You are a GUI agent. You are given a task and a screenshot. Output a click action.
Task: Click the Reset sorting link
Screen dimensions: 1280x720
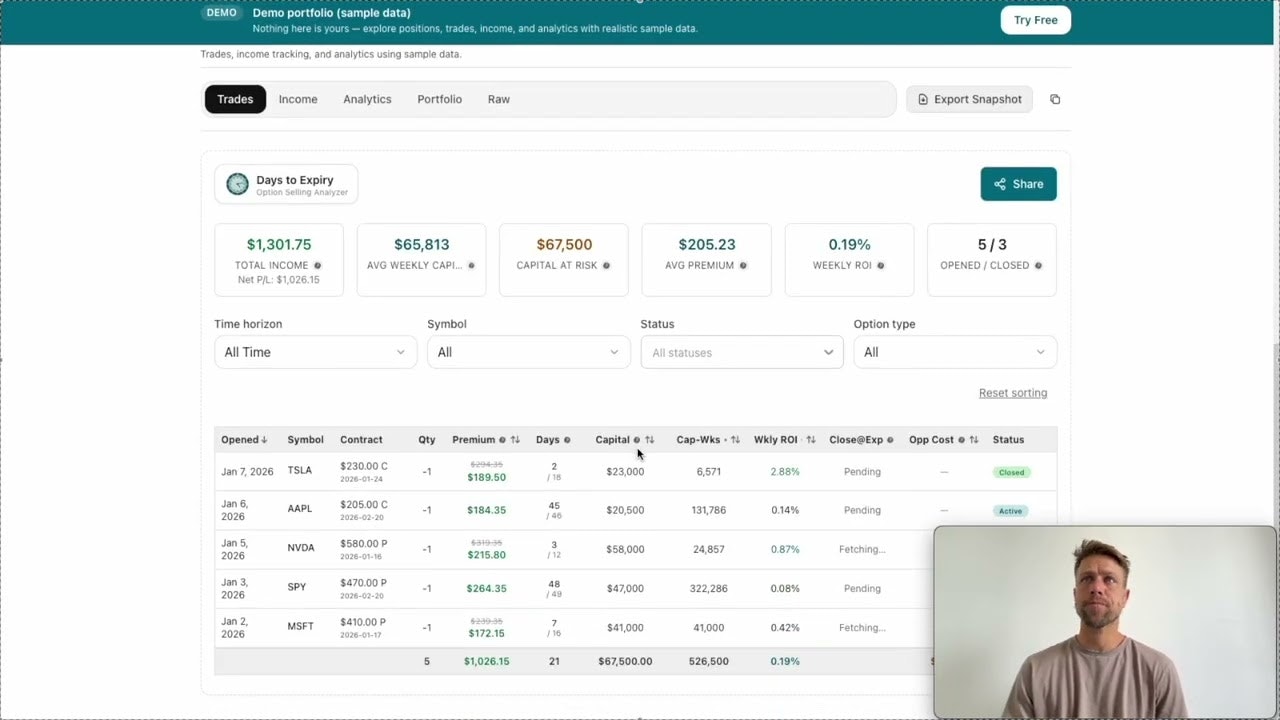point(1012,392)
